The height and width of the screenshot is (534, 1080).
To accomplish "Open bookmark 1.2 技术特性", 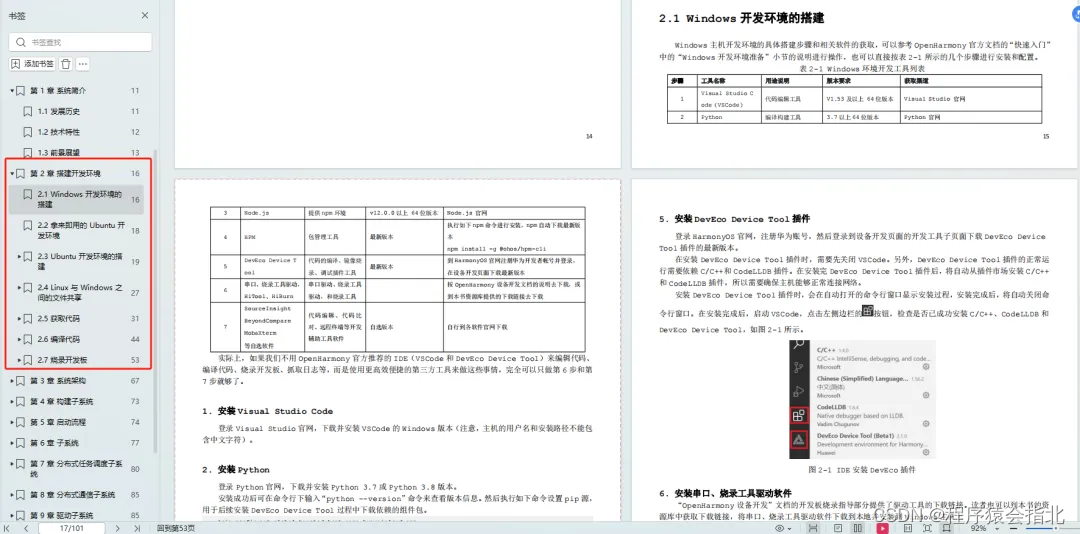I will [59, 132].
